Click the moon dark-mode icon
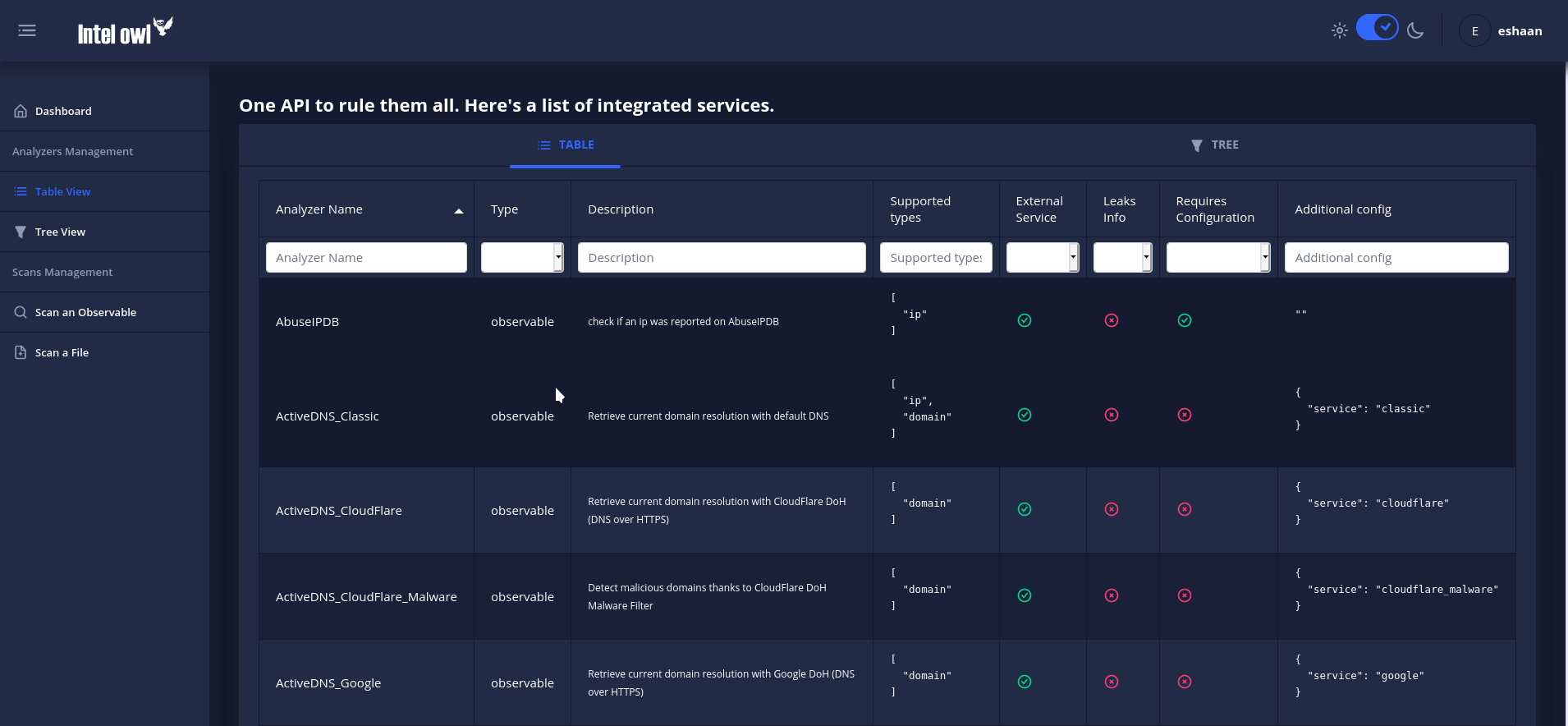Viewport: 1568px width, 726px height. pyautogui.click(x=1415, y=30)
